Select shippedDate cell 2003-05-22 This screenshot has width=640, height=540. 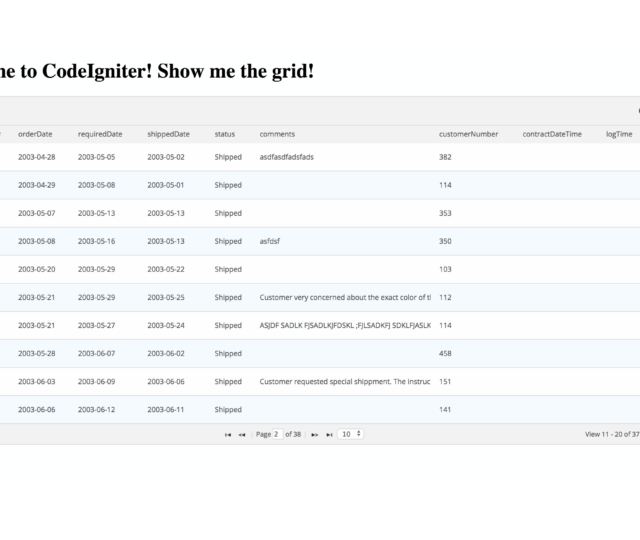click(166, 269)
